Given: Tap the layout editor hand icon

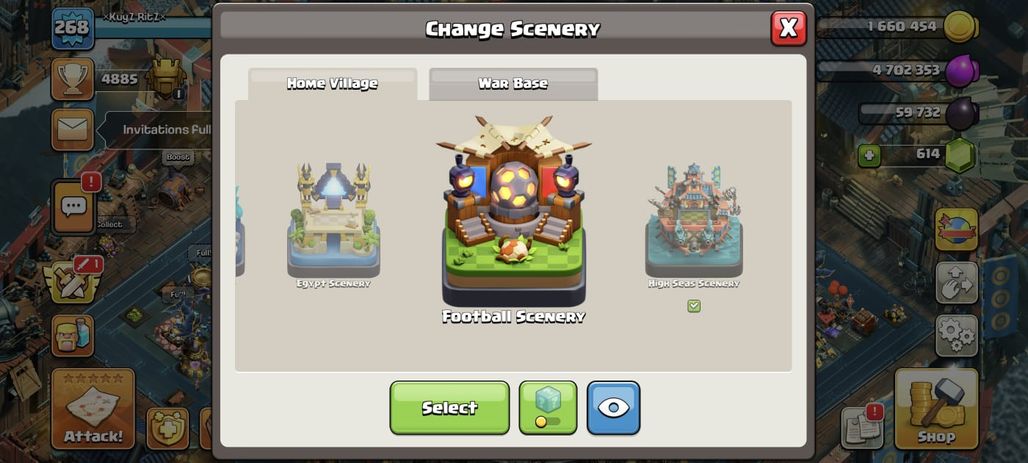Looking at the screenshot, I should 957,283.
